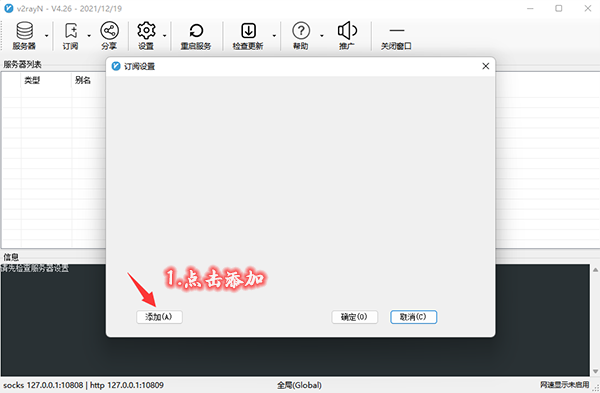The width and height of the screenshot is (600, 393).
Task: Expand the dropdown arrow beside 设置
Action: pos(165,36)
